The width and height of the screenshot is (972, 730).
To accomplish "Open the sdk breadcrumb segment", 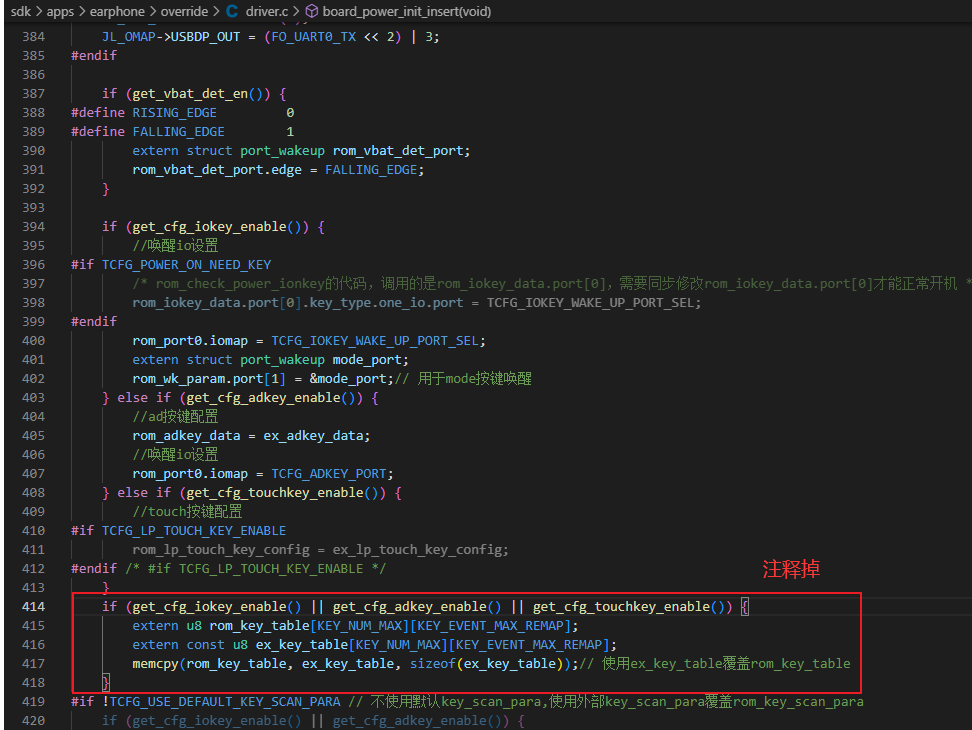I will click(20, 11).
